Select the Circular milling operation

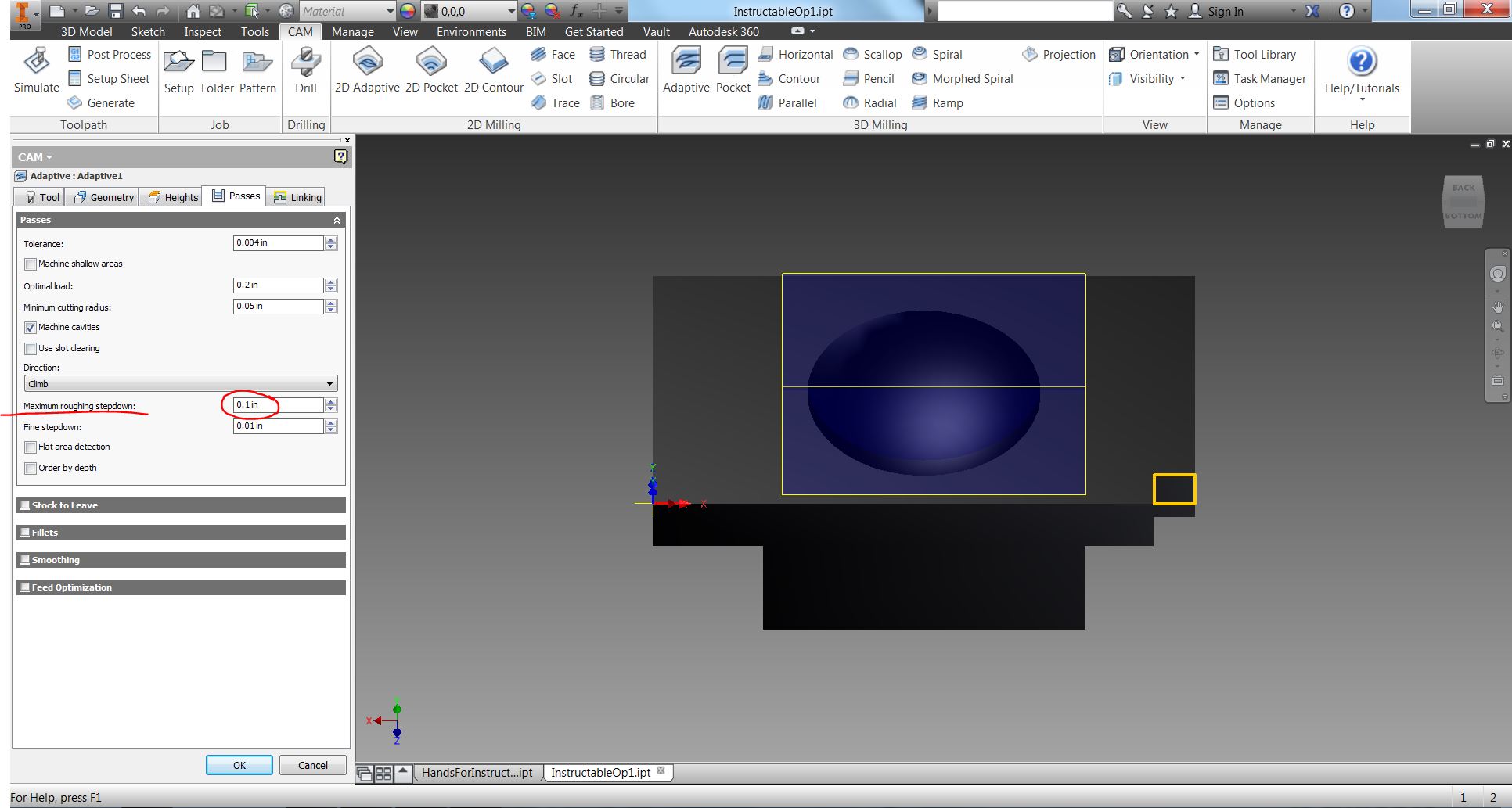pos(619,78)
